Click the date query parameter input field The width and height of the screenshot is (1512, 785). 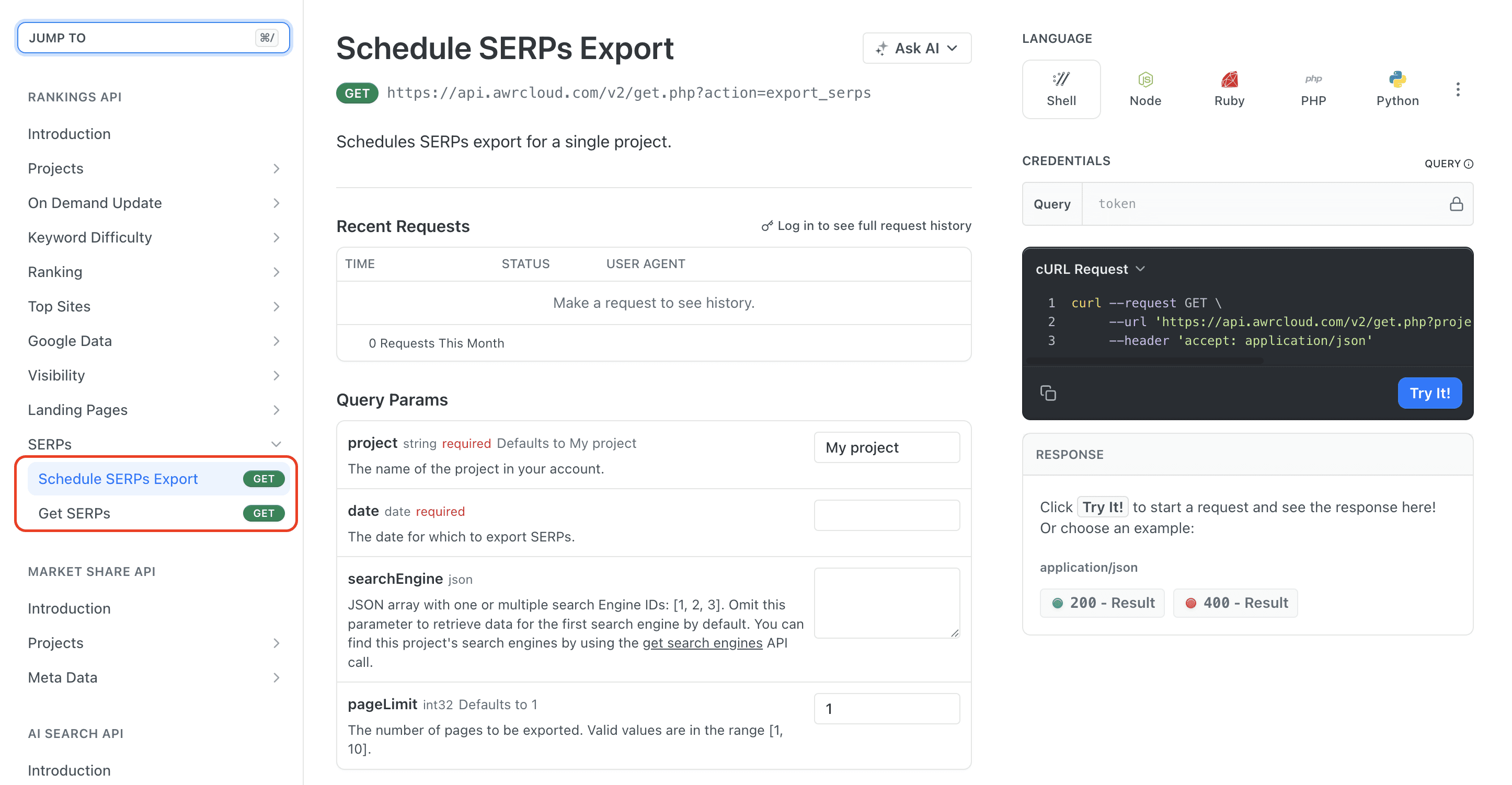[886, 514]
